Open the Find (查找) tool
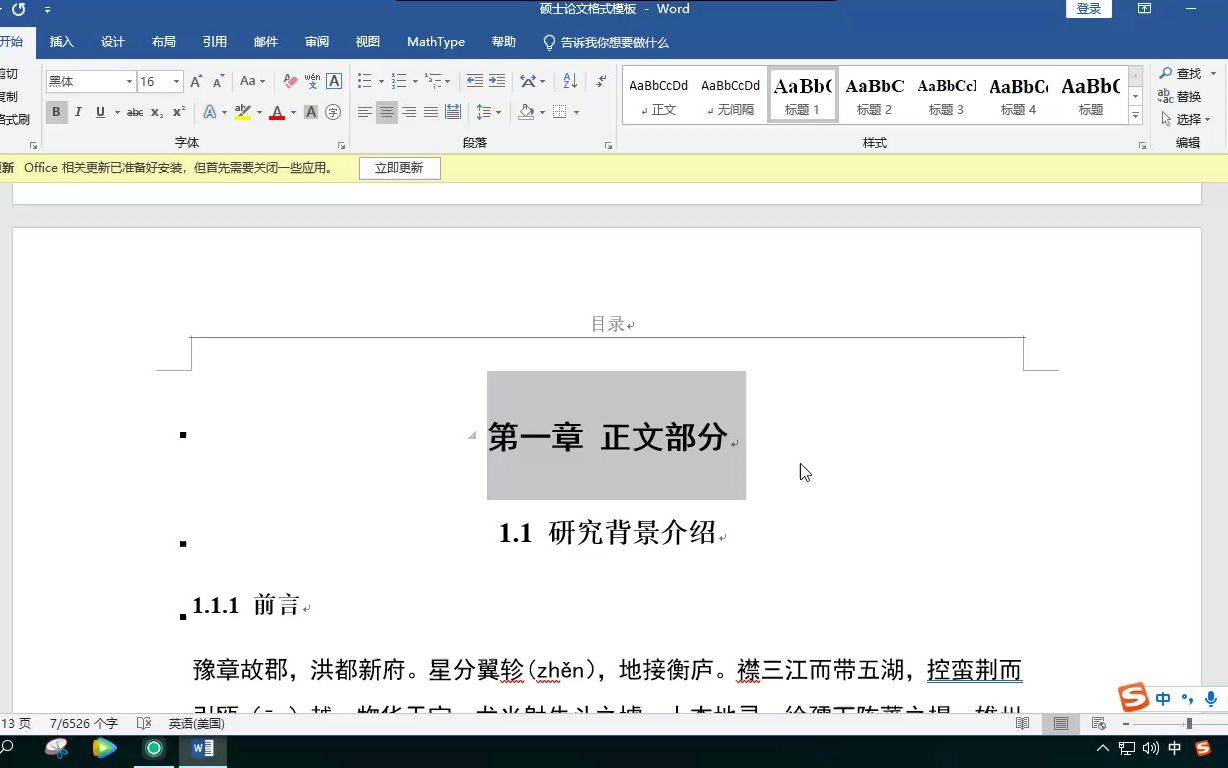Screen dimensions: 1228x768 (x=1184, y=73)
